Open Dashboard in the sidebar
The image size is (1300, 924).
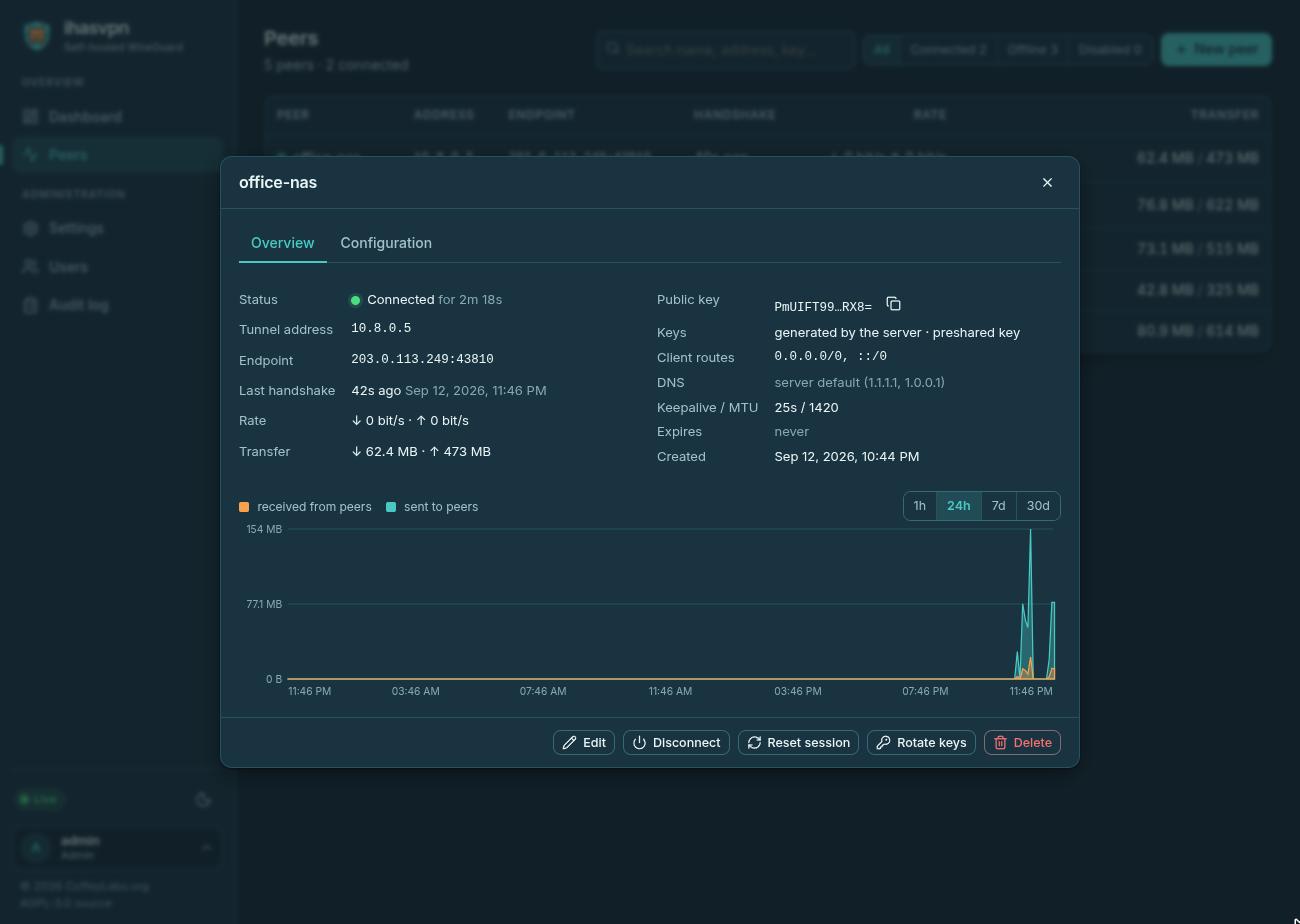(x=117, y=117)
